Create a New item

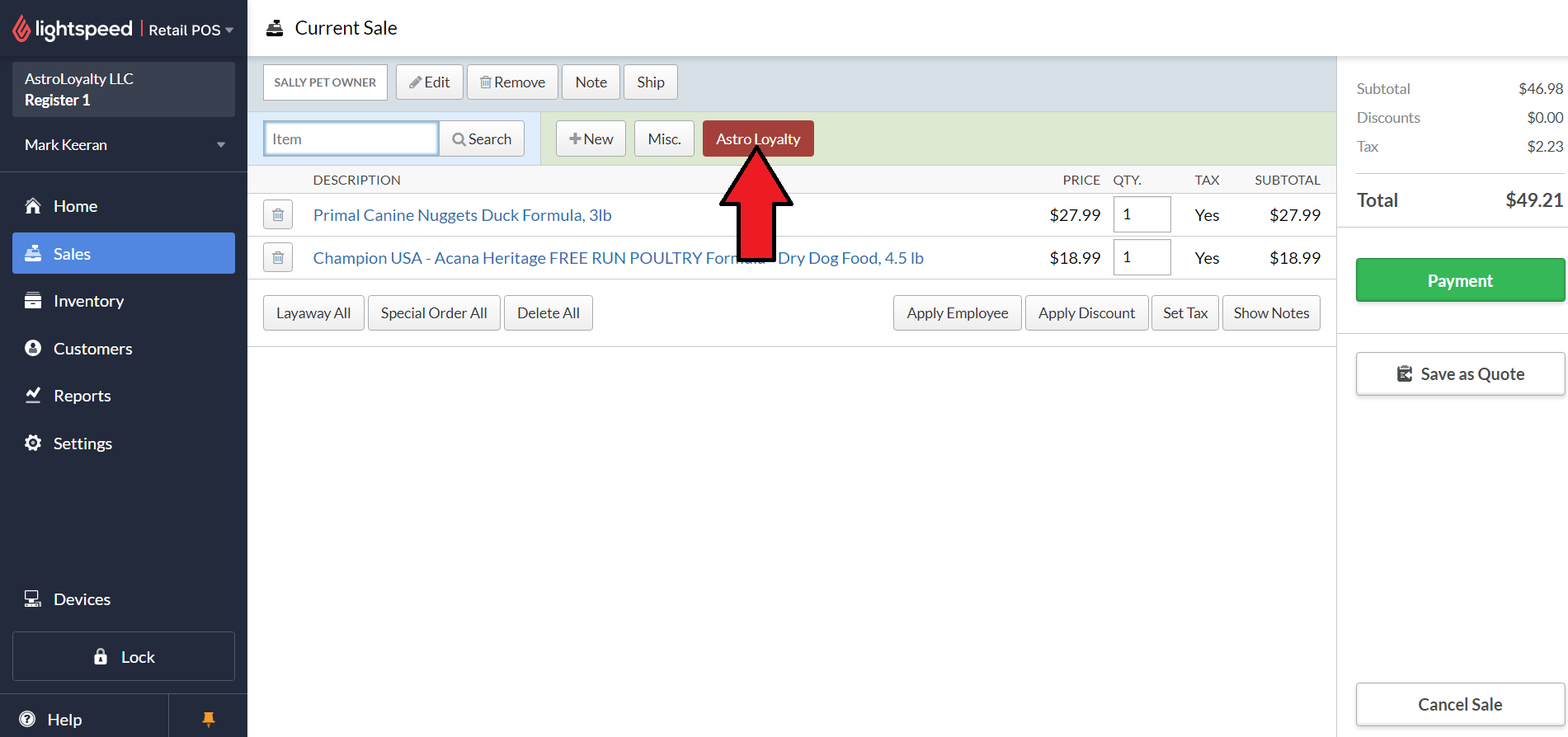[591, 138]
